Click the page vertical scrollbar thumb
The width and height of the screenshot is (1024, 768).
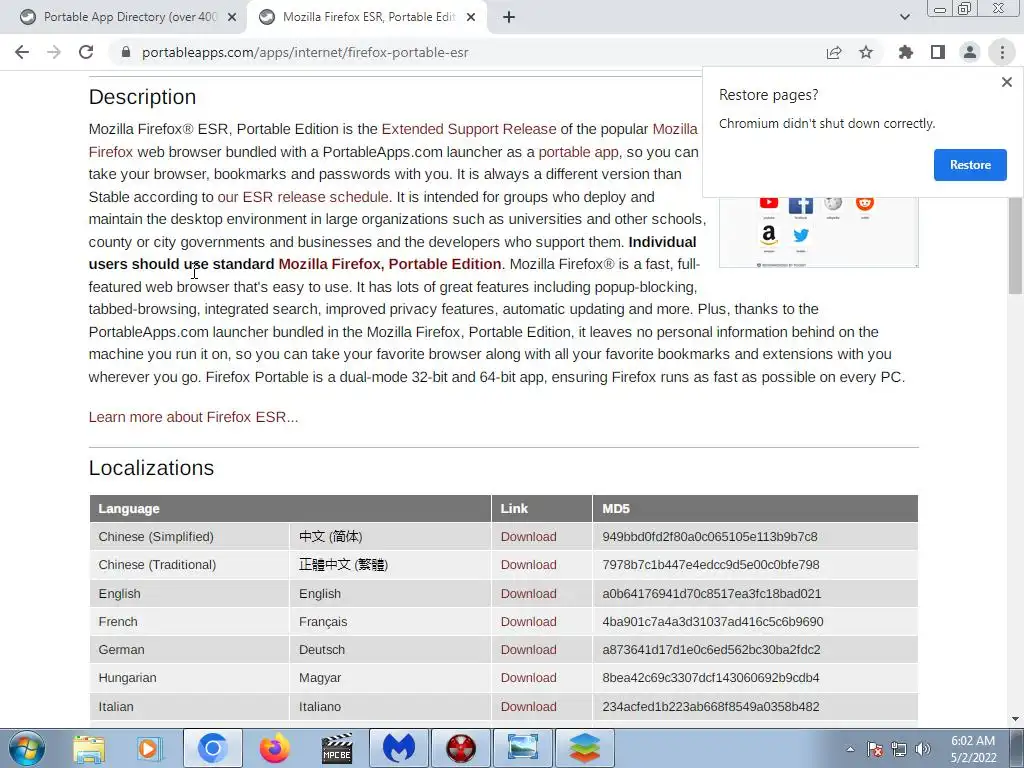[x=1015, y=245]
